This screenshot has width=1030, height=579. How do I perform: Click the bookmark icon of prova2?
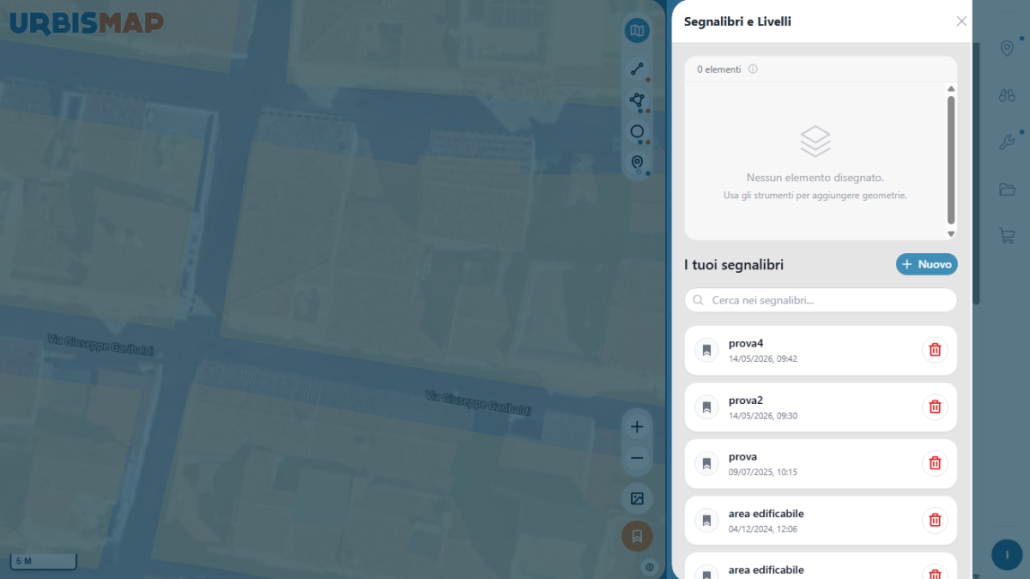(x=707, y=407)
